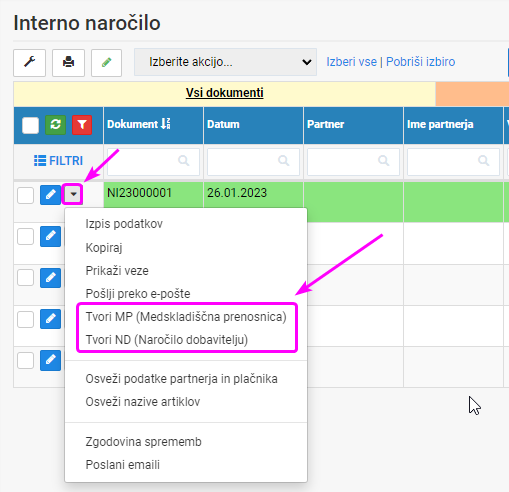
Task: Click the 'Izberi vse' link
Action: click(x=351, y=62)
